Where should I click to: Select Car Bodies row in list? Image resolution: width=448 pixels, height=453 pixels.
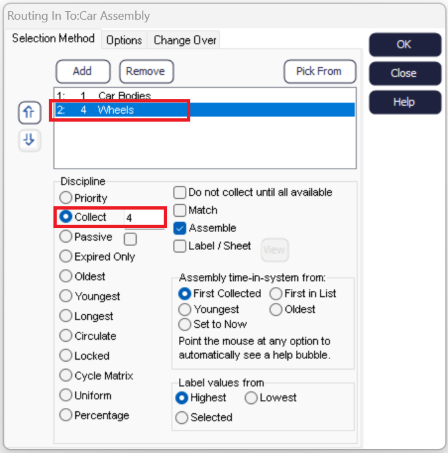point(205,95)
